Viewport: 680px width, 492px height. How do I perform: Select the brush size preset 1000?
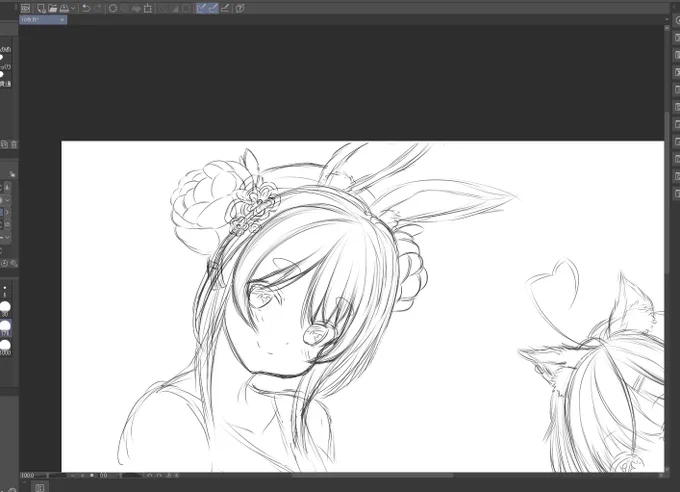click(x=5, y=347)
